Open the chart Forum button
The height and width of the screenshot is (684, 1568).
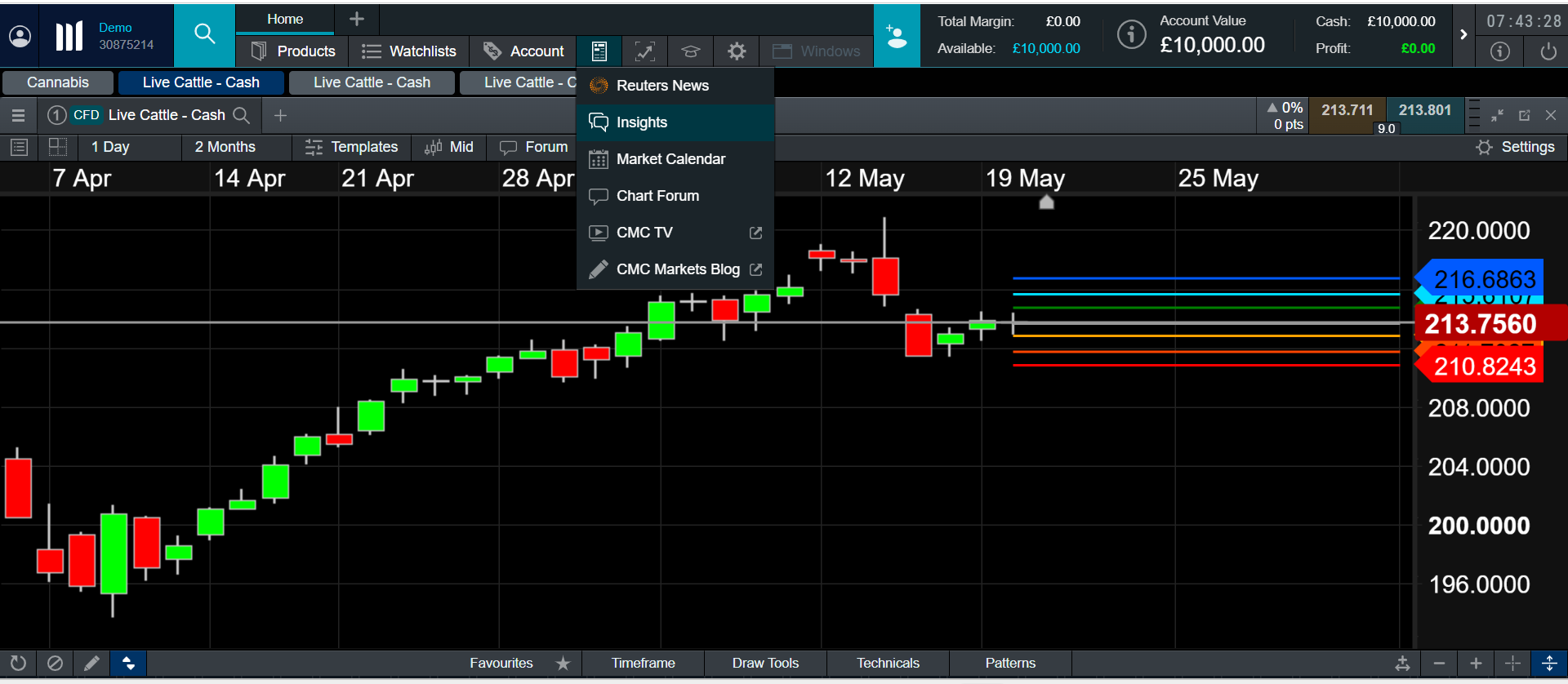click(x=533, y=147)
